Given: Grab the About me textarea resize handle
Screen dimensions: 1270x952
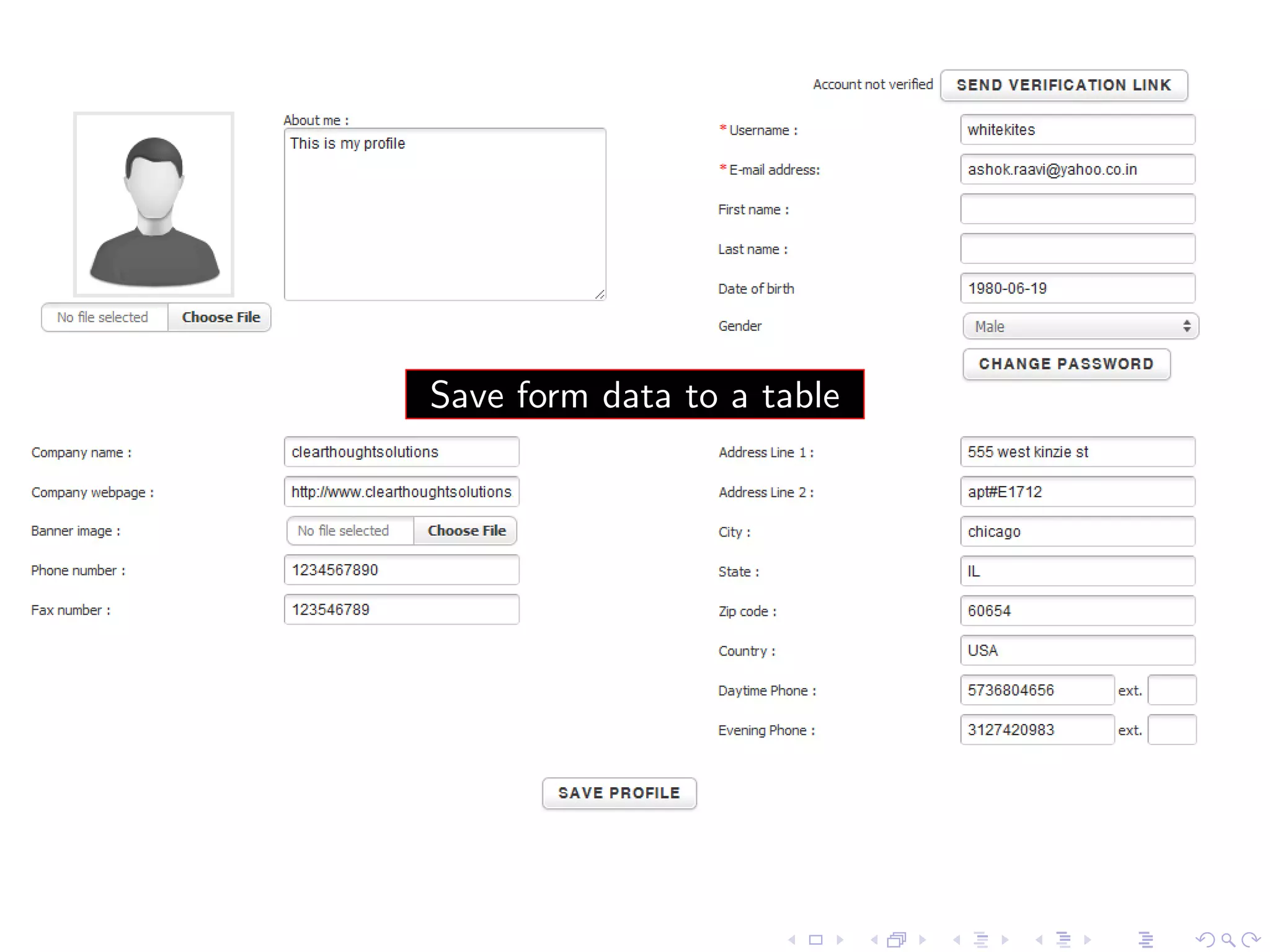Looking at the screenshot, I should pos(600,294).
